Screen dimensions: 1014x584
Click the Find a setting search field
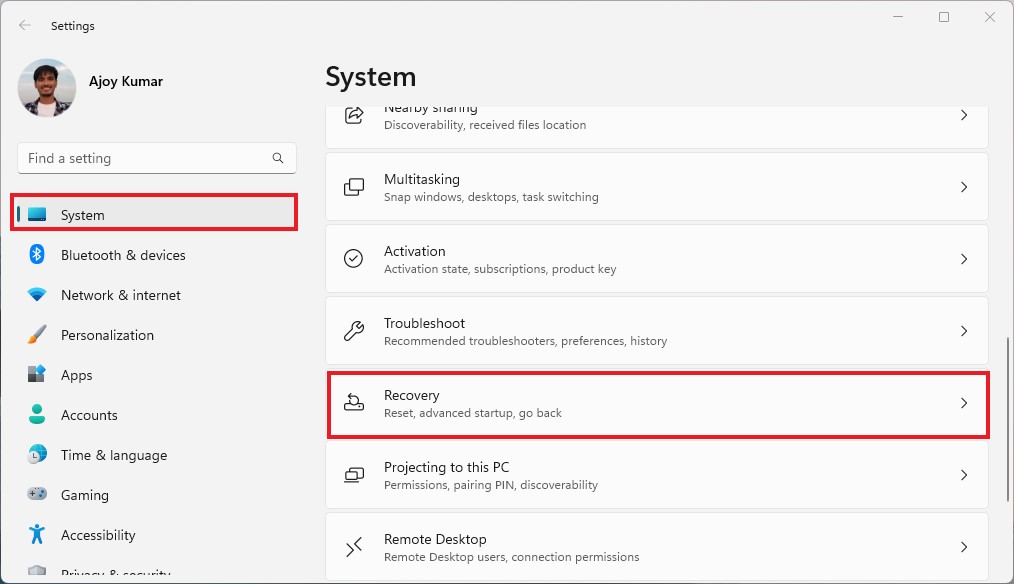click(x=145, y=158)
